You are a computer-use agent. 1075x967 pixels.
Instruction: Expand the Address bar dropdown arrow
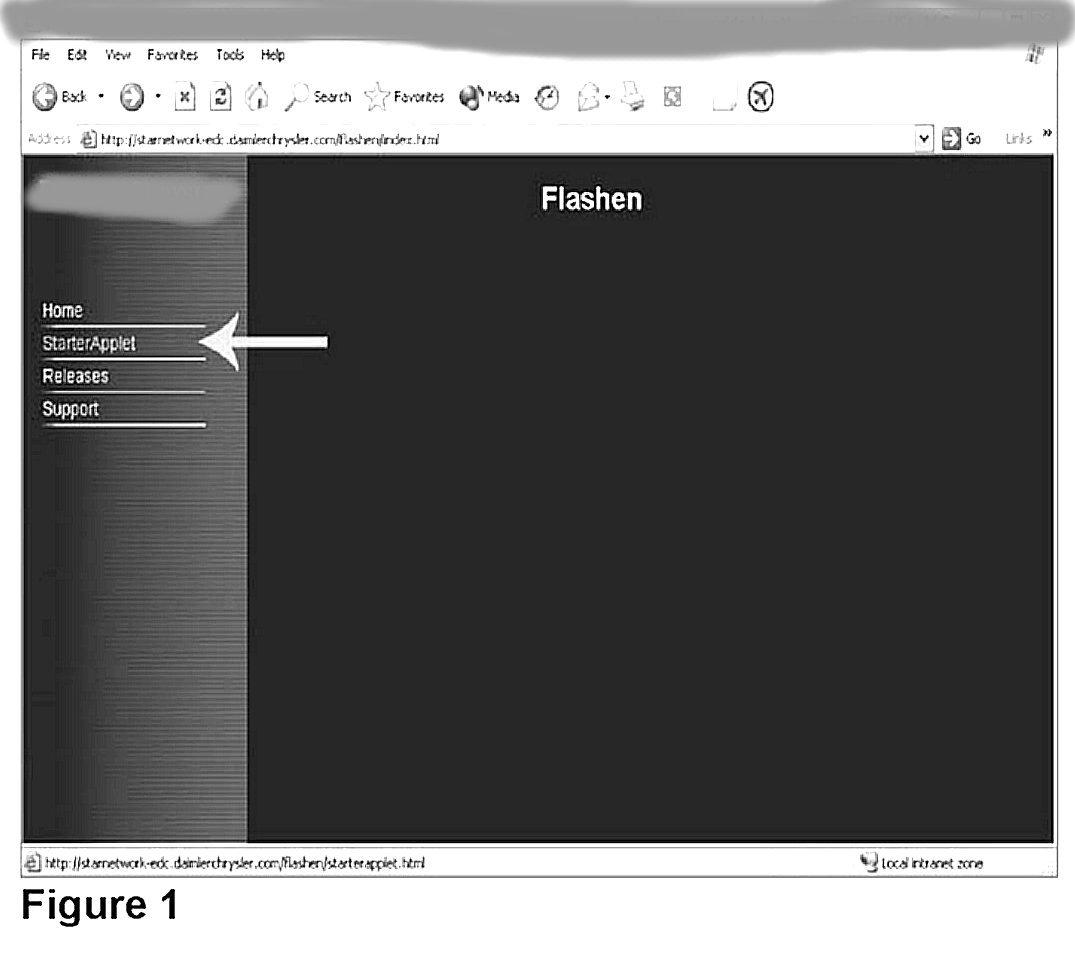[x=925, y=139]
